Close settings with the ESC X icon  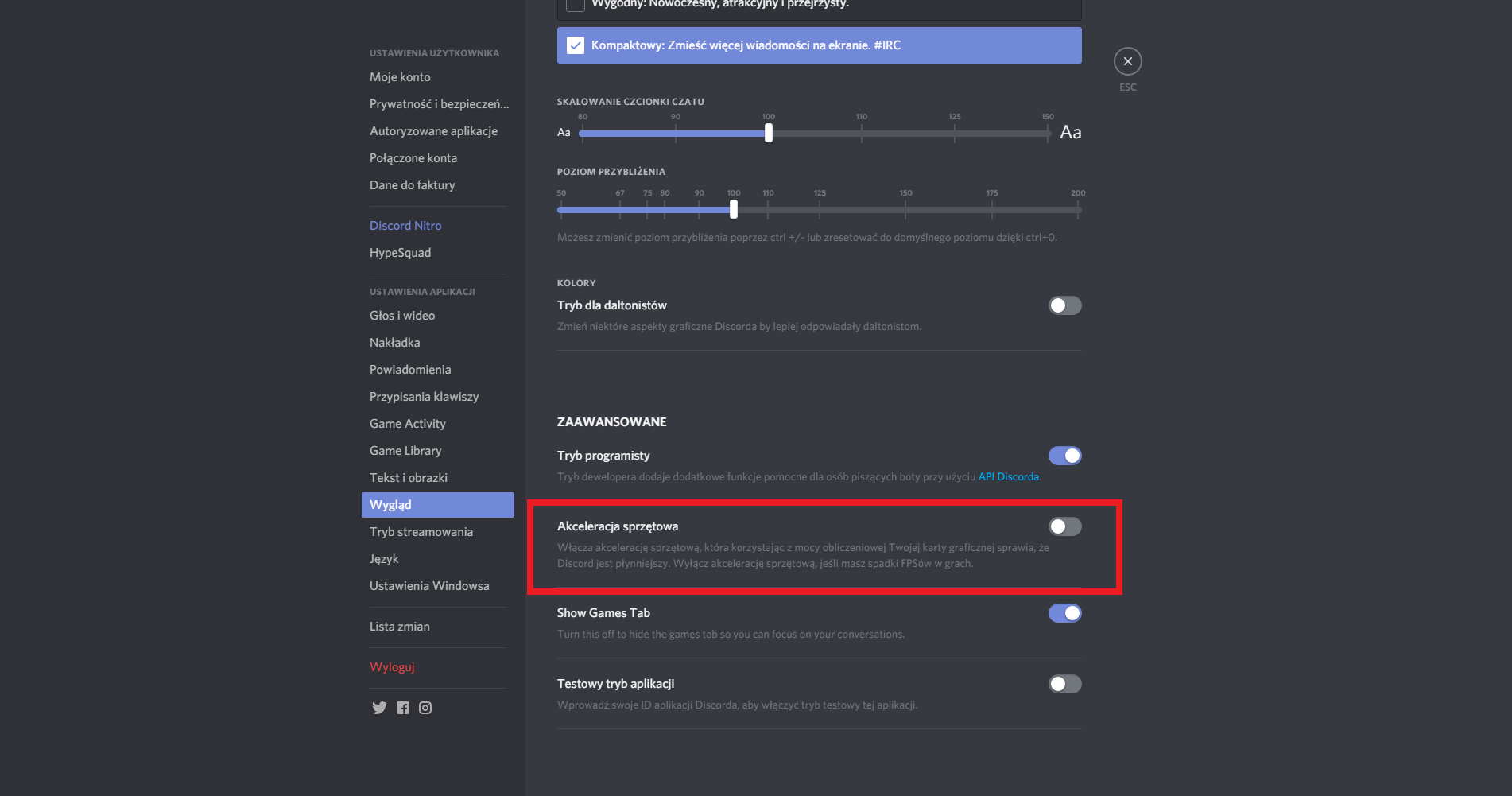[x=1127, y=61]
